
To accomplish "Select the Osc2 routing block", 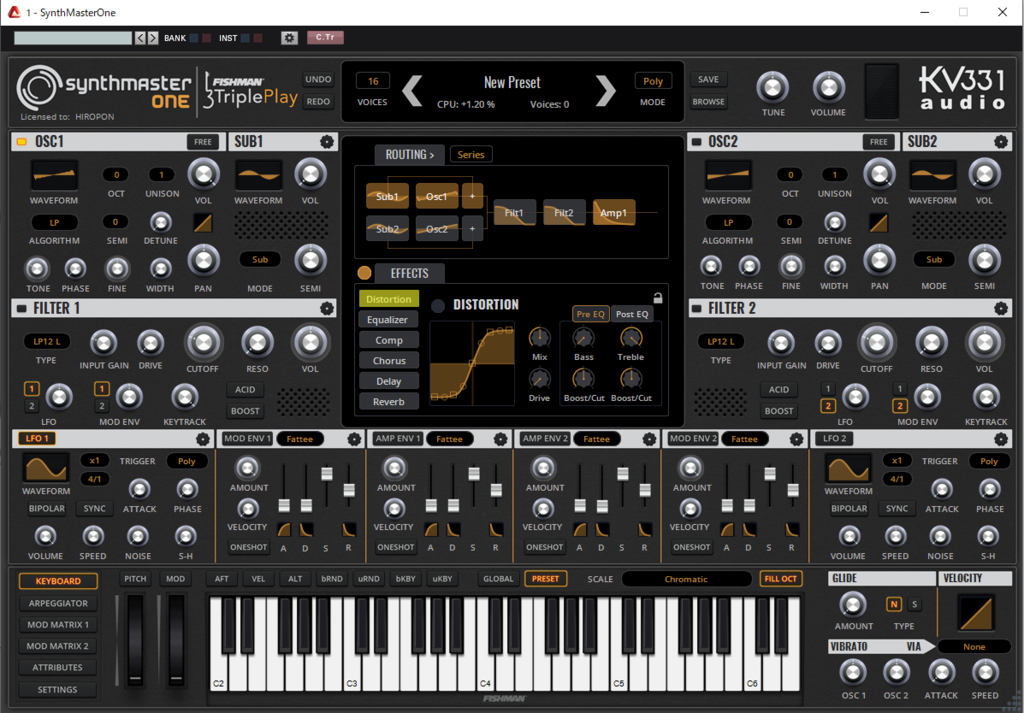I will click(437, 229).
